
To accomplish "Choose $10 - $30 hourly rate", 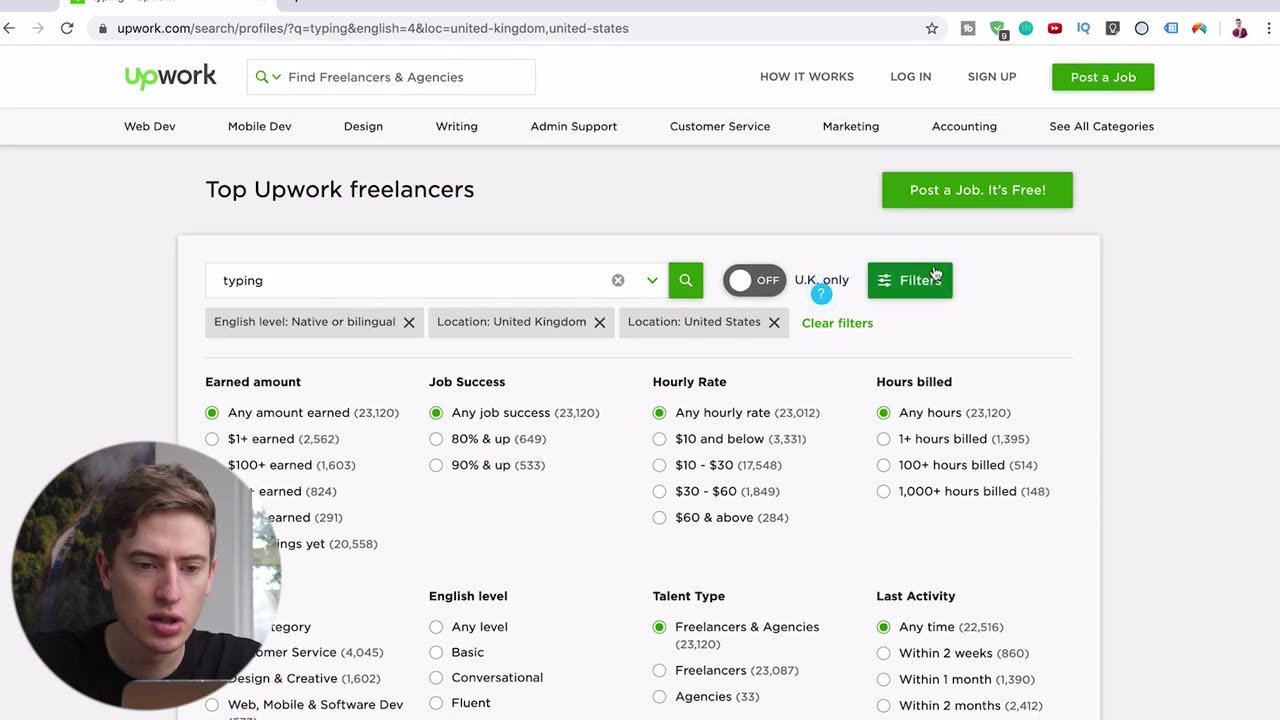I will tap(659, 465).
